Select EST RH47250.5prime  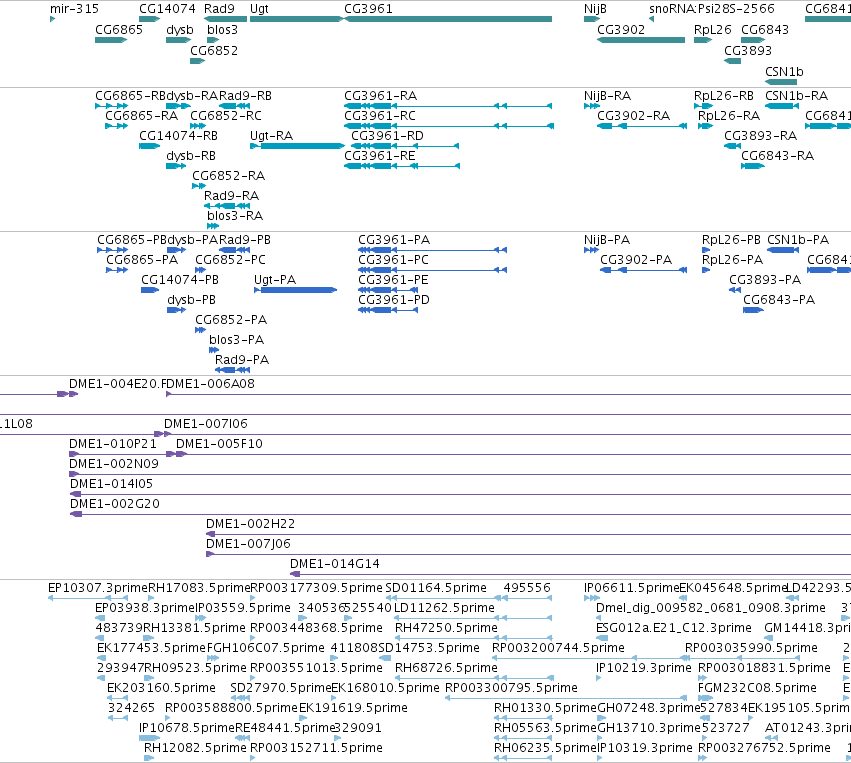446,628
